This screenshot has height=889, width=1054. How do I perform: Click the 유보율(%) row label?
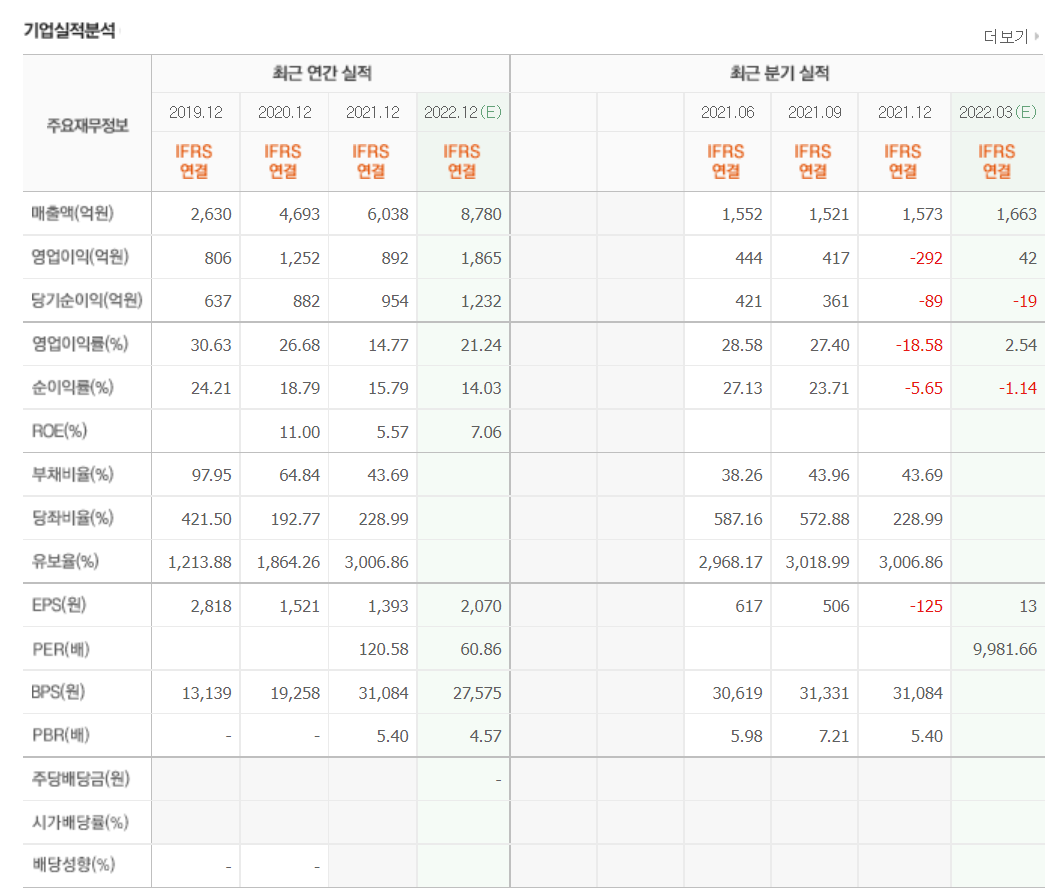[65, 561]
